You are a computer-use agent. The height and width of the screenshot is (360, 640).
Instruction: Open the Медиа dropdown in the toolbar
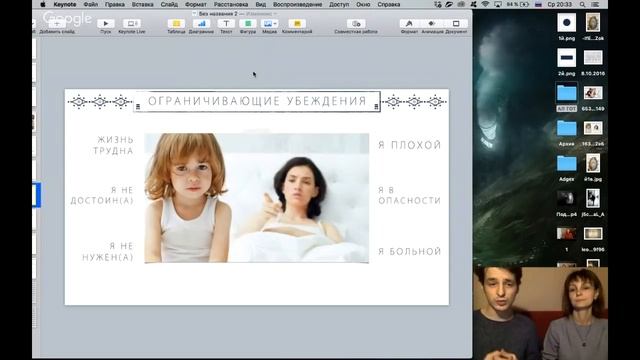(269, 24)
